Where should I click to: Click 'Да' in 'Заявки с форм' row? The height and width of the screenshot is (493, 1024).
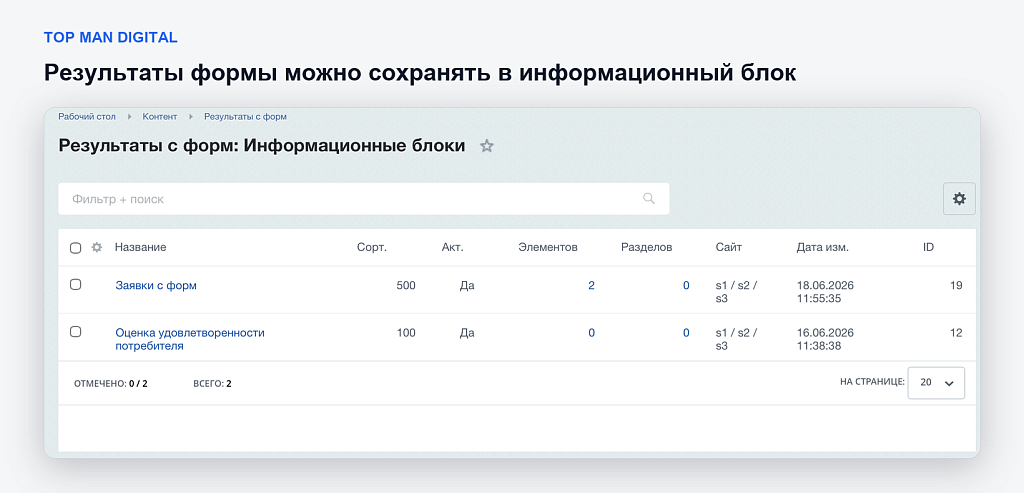(467, 285)
